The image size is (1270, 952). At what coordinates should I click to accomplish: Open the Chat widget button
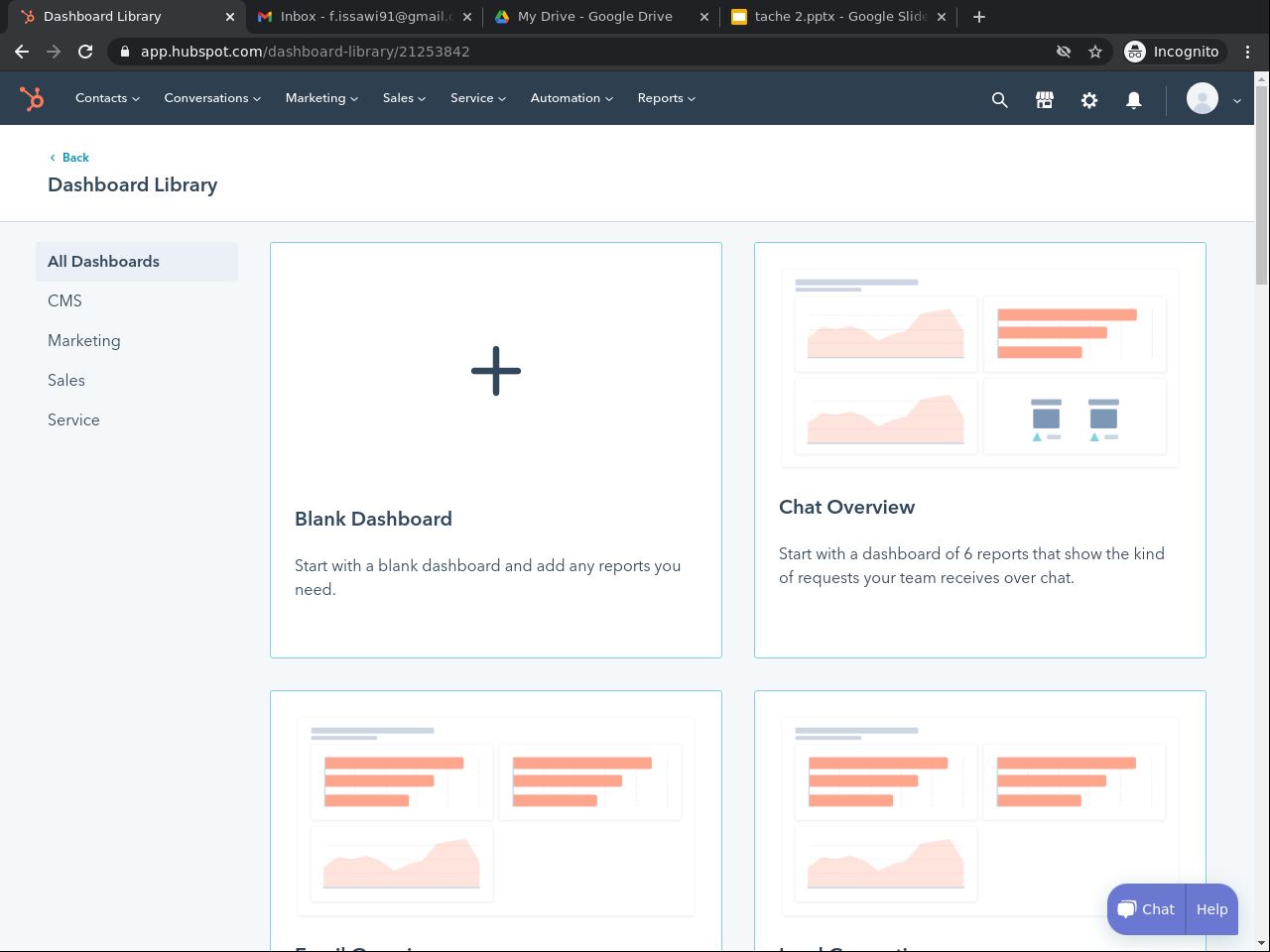pyautogui.click(x=1146, y=909)
